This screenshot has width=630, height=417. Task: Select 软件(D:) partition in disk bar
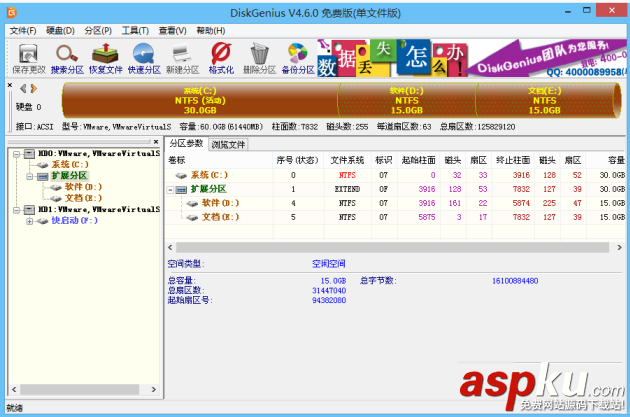pos(407,100)
